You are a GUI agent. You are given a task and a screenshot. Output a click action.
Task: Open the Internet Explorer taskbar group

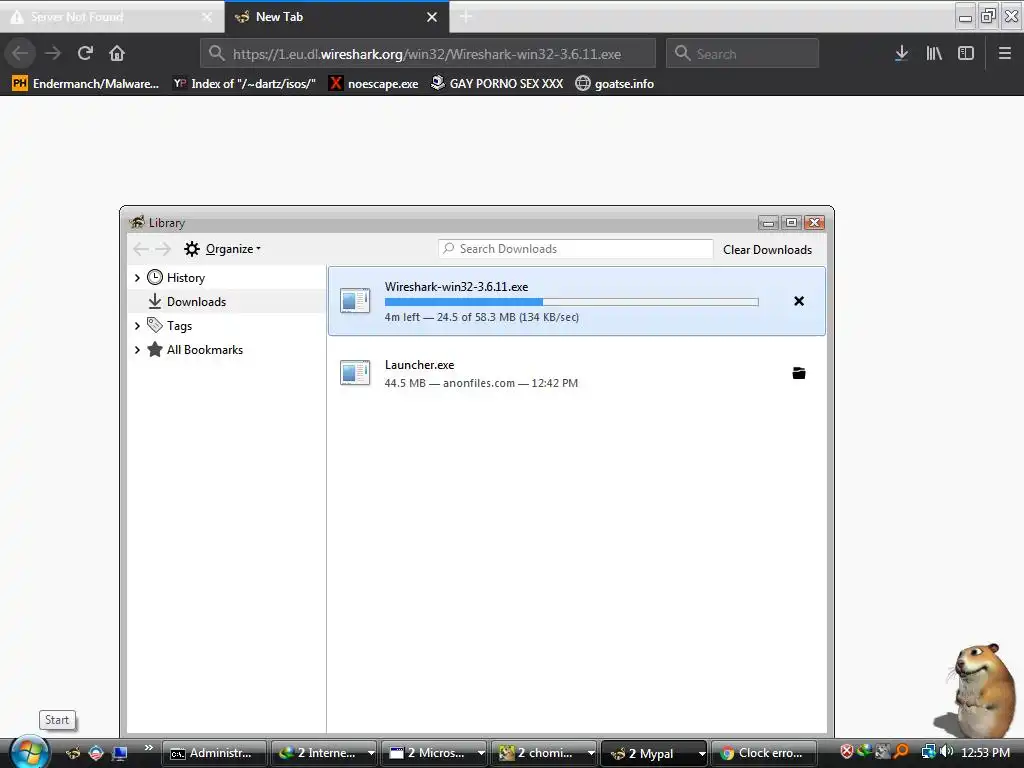[324, 753]
